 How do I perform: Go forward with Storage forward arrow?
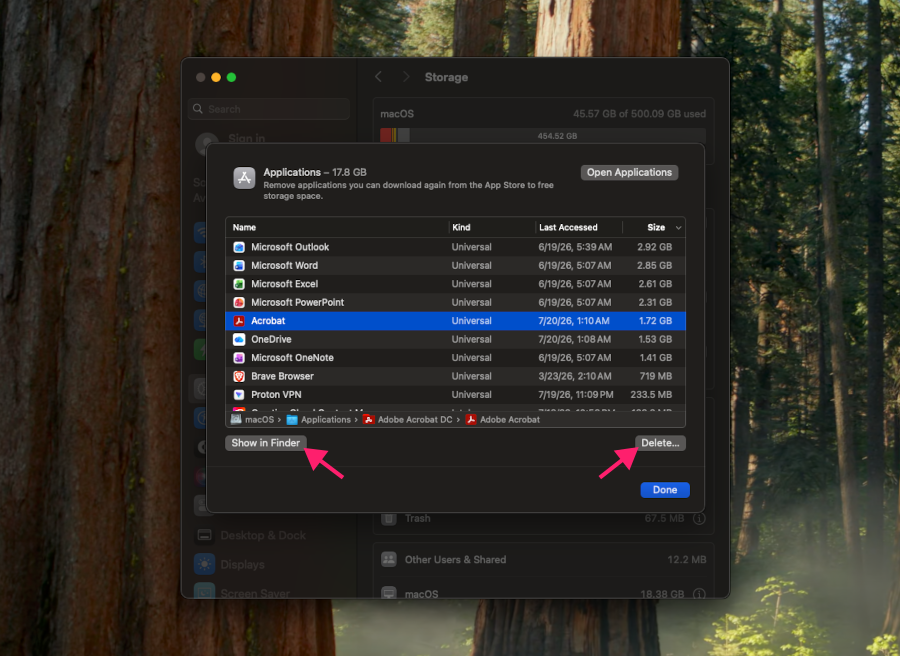click(x=406, y=77)
